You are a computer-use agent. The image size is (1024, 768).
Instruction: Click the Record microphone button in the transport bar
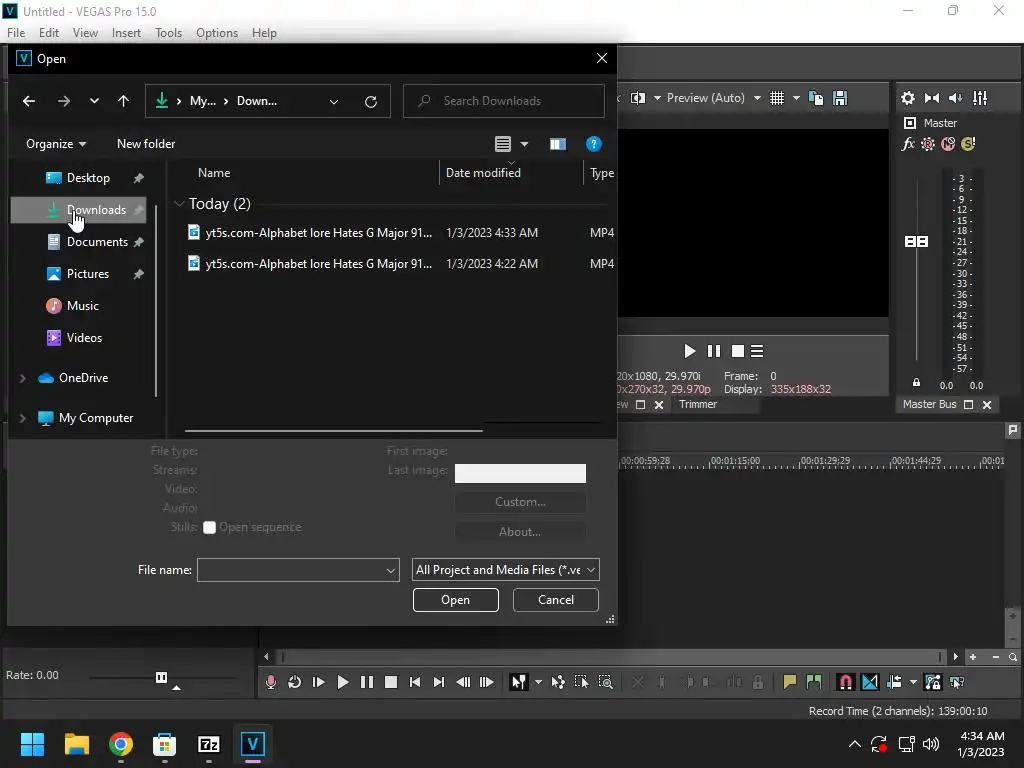[270, 682]
